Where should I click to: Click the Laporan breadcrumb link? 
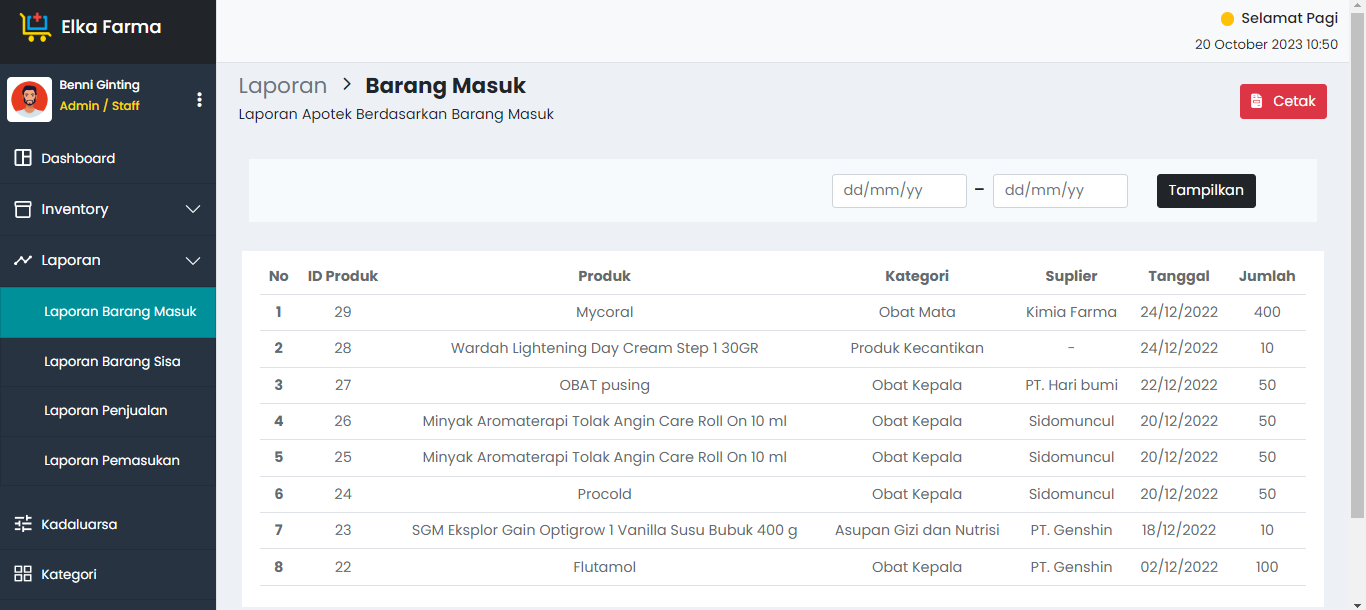pos(283,86)
